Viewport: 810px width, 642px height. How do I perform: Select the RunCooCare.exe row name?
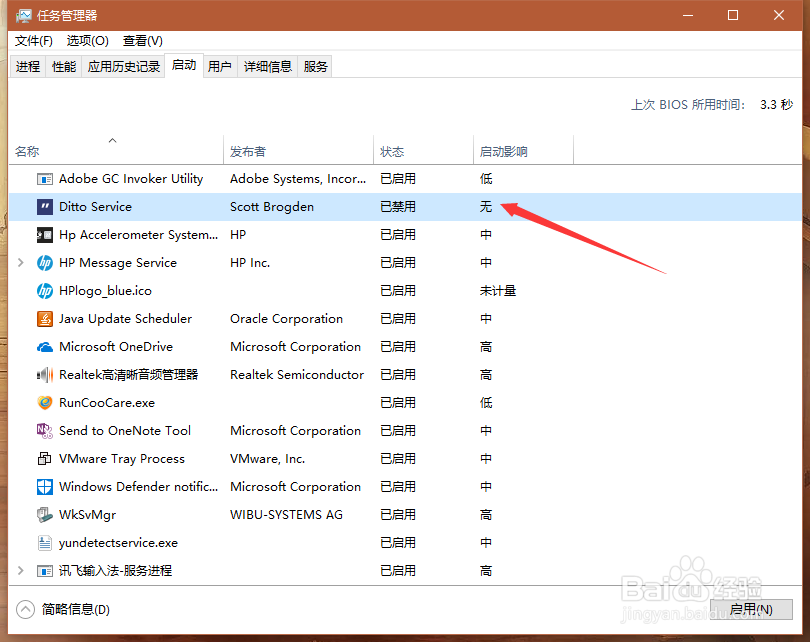[x=107, y=403]
